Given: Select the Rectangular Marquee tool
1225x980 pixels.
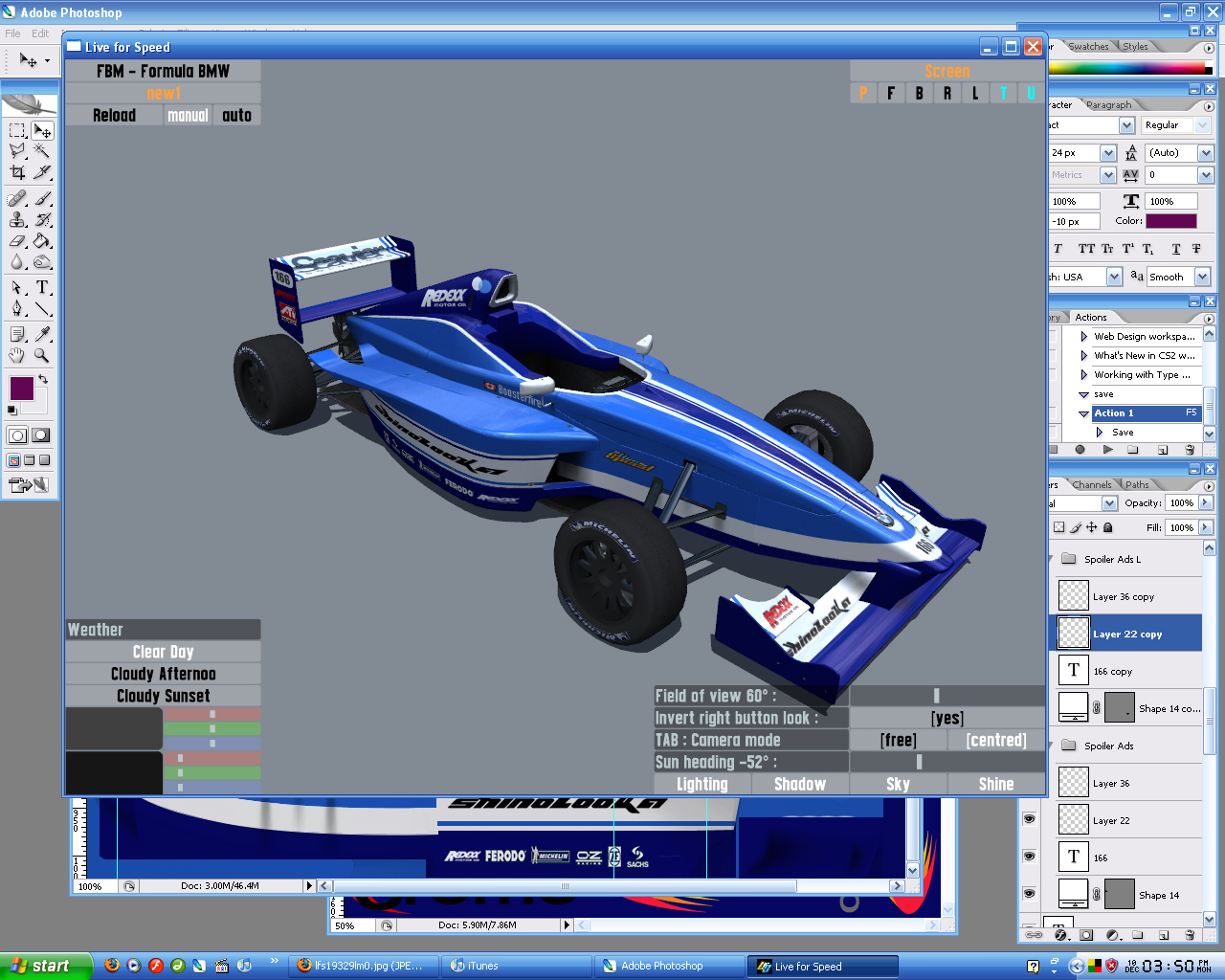Looking at the screenshot, I should click(x=17, y=130).
